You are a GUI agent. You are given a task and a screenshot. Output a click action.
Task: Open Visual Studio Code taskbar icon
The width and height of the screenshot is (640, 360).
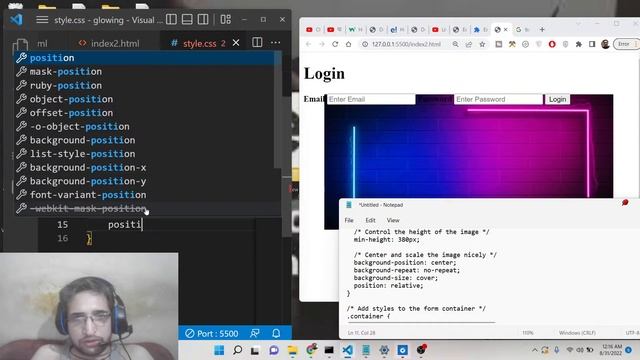tap(347, 350)
